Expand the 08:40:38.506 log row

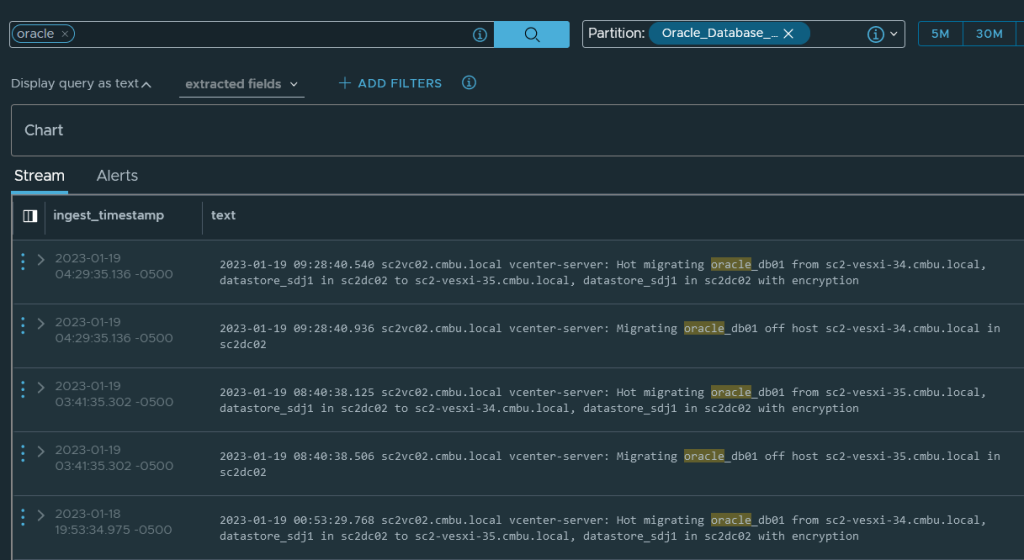[x=41, y=452]
